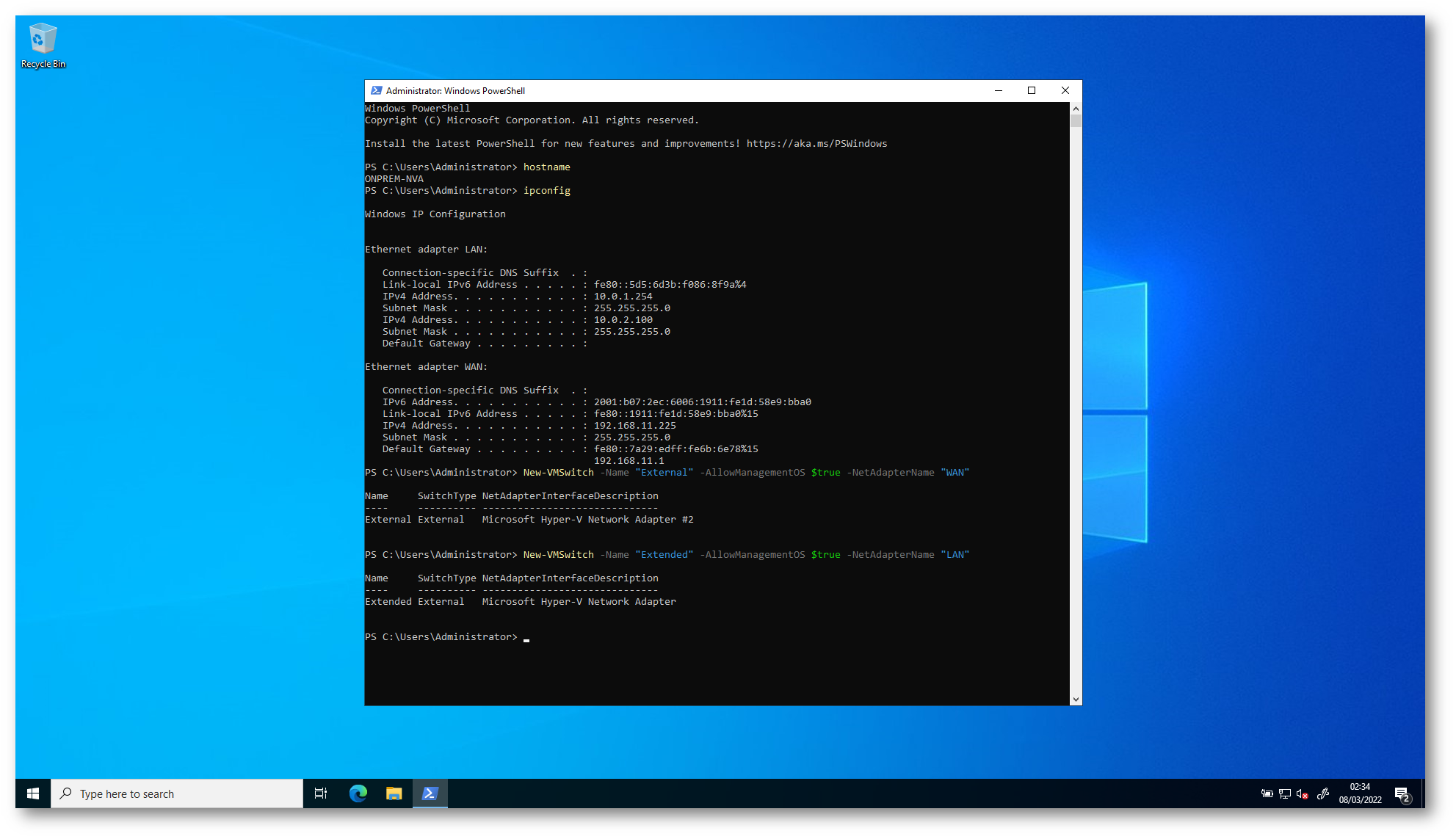This screenshot has width=1456, height=839.
Task: Click the Show desktop strip at the taskbar's end
Action: [x=1422, y=793]
